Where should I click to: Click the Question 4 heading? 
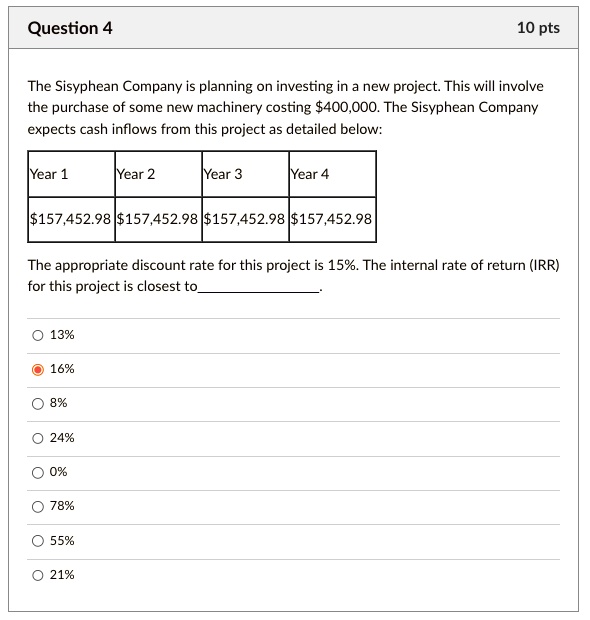[x=70, y=28]
